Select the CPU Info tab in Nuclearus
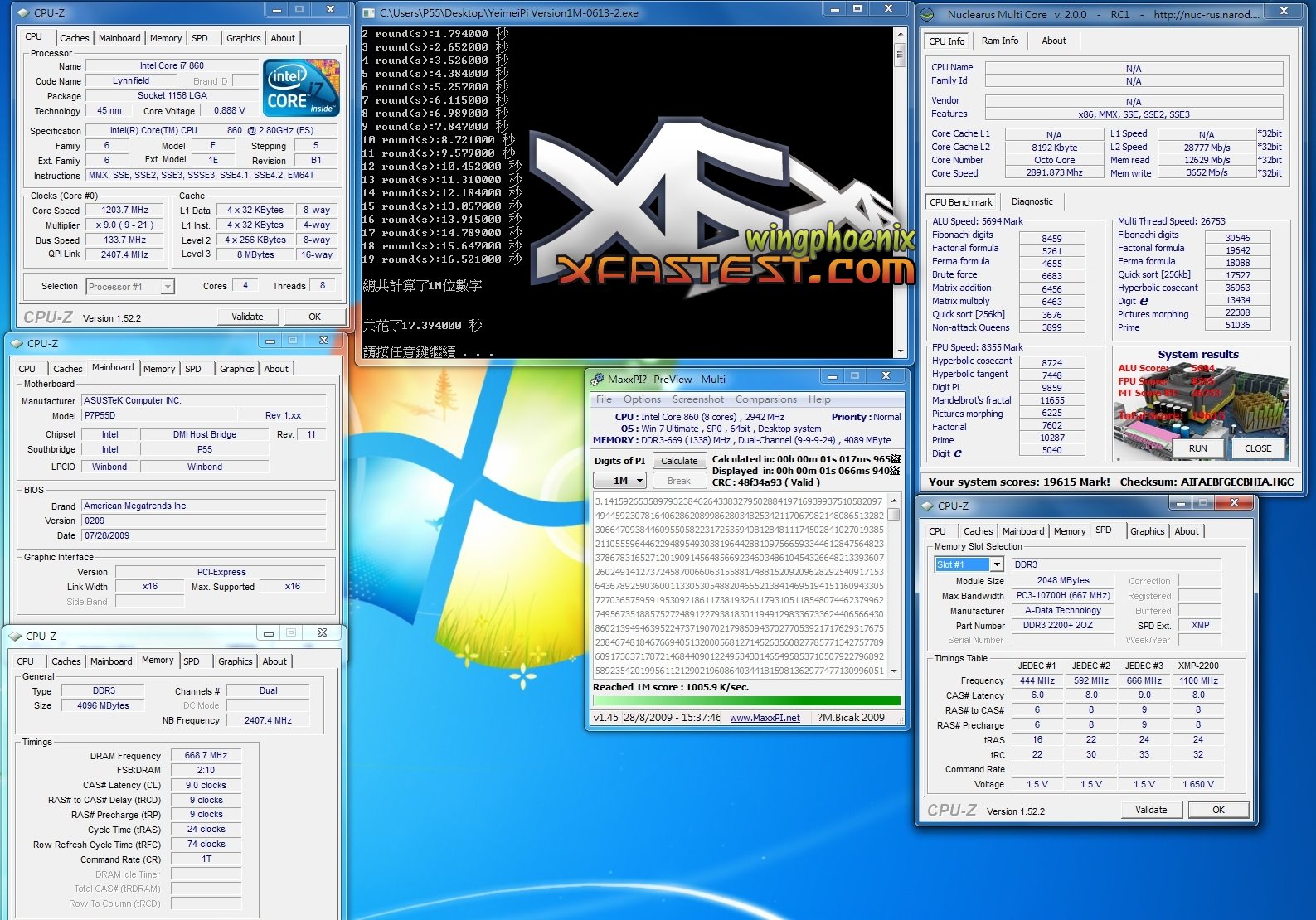 point(947,41)
